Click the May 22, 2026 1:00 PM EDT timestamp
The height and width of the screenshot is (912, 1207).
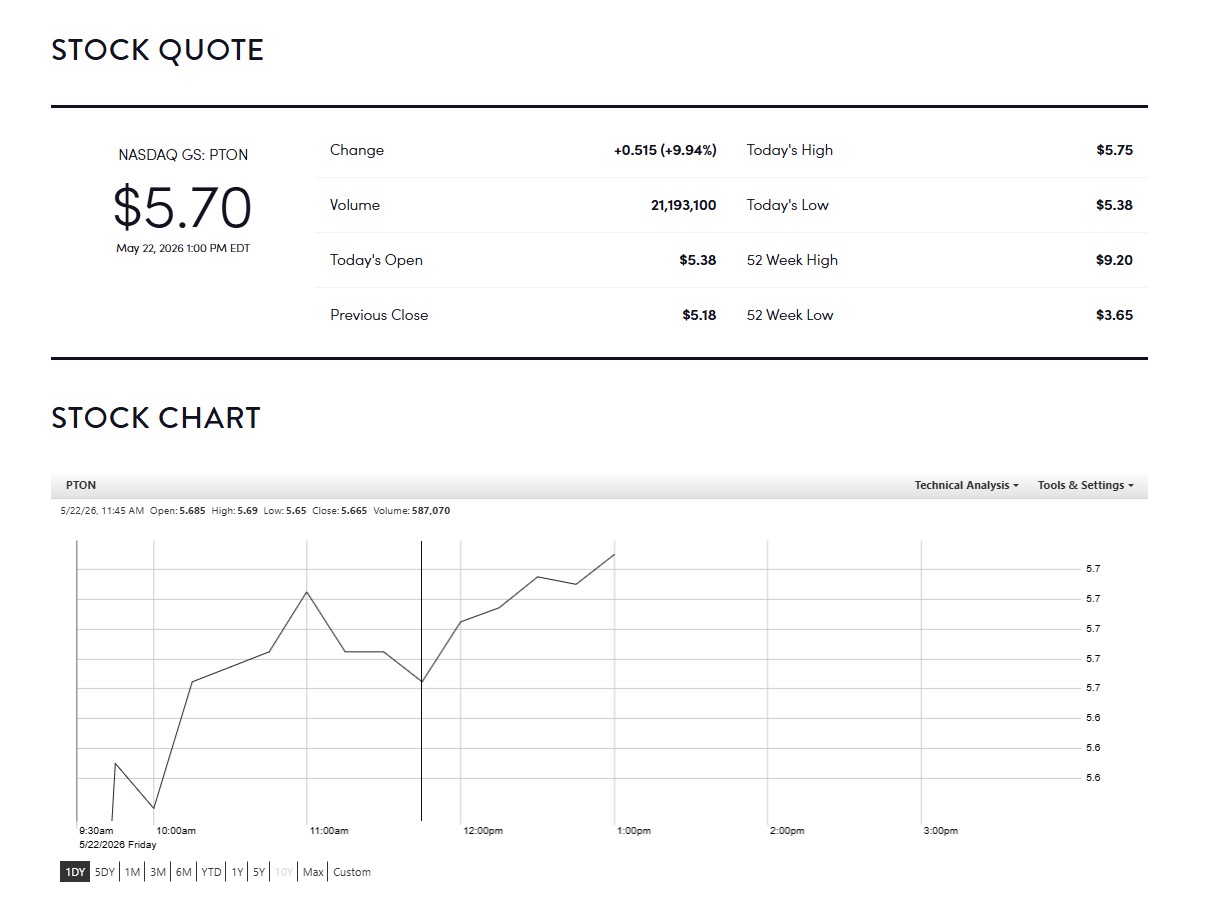pos(183,248)
